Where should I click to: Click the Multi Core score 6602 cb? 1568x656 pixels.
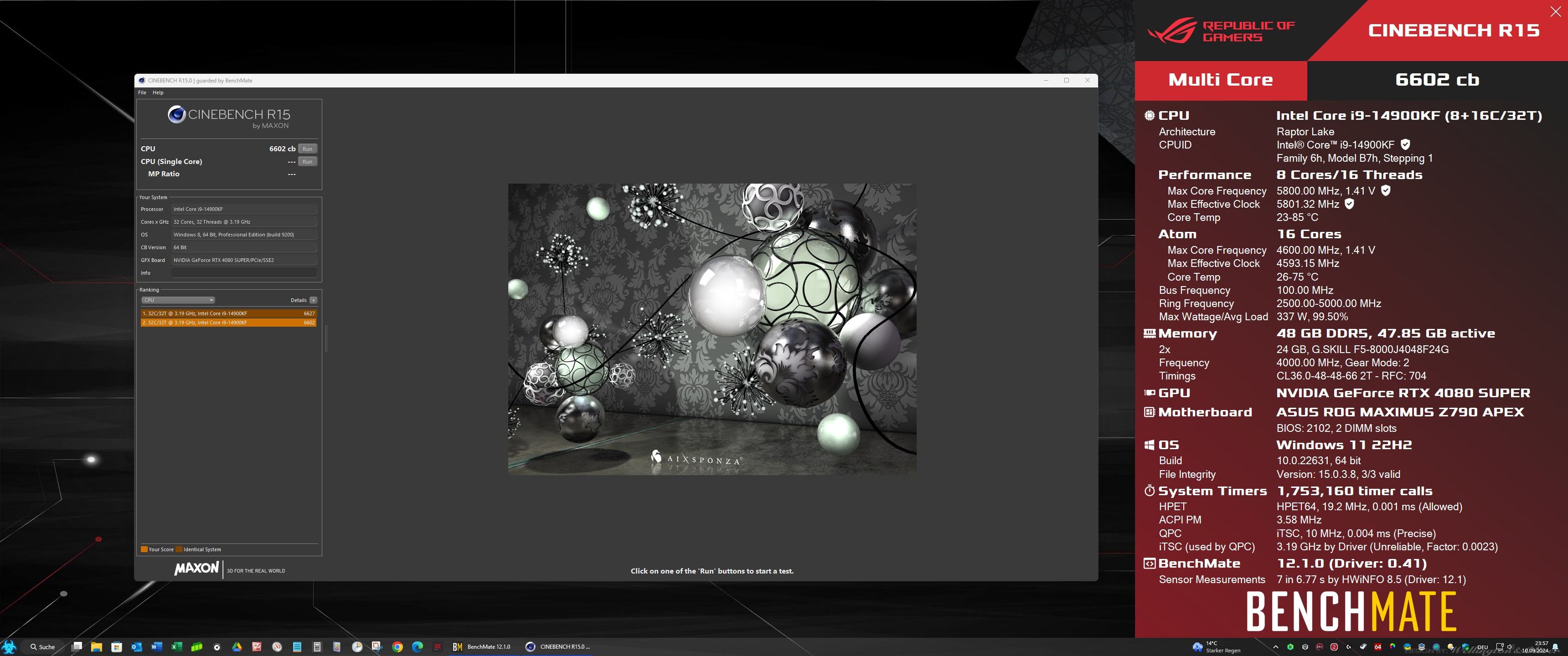pos(1437,80)
